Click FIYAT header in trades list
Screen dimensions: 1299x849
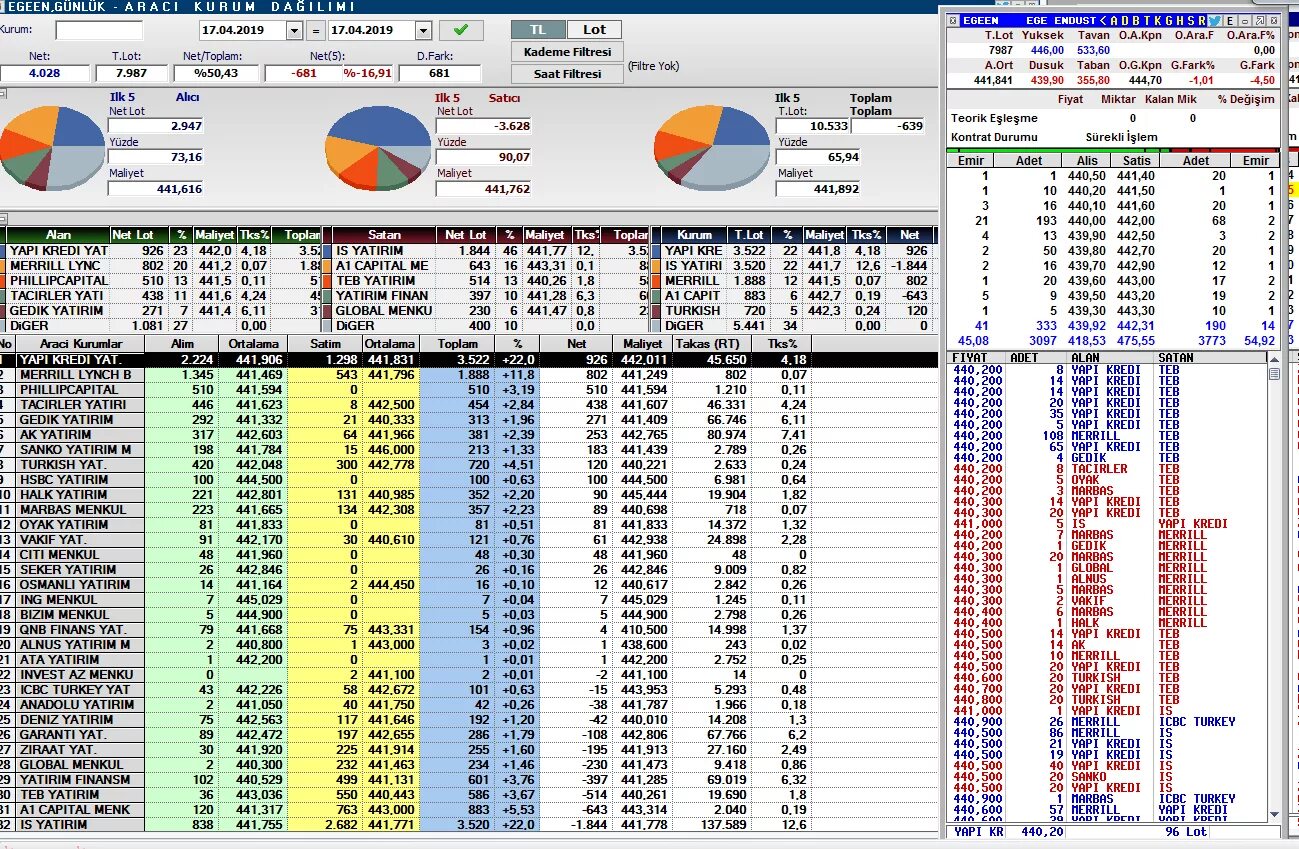click(970, 357)
